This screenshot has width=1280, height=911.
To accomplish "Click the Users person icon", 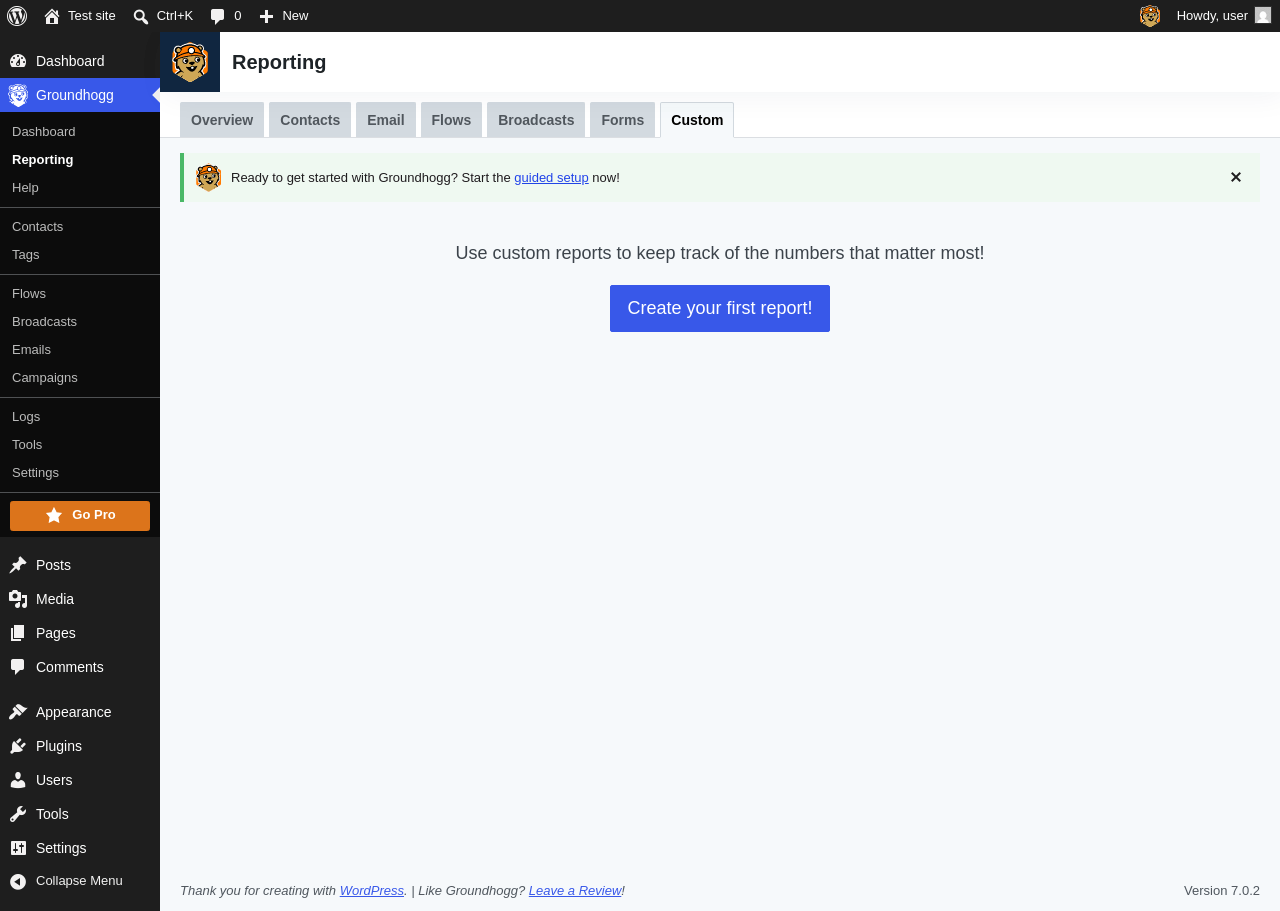I will click(18, 780).
